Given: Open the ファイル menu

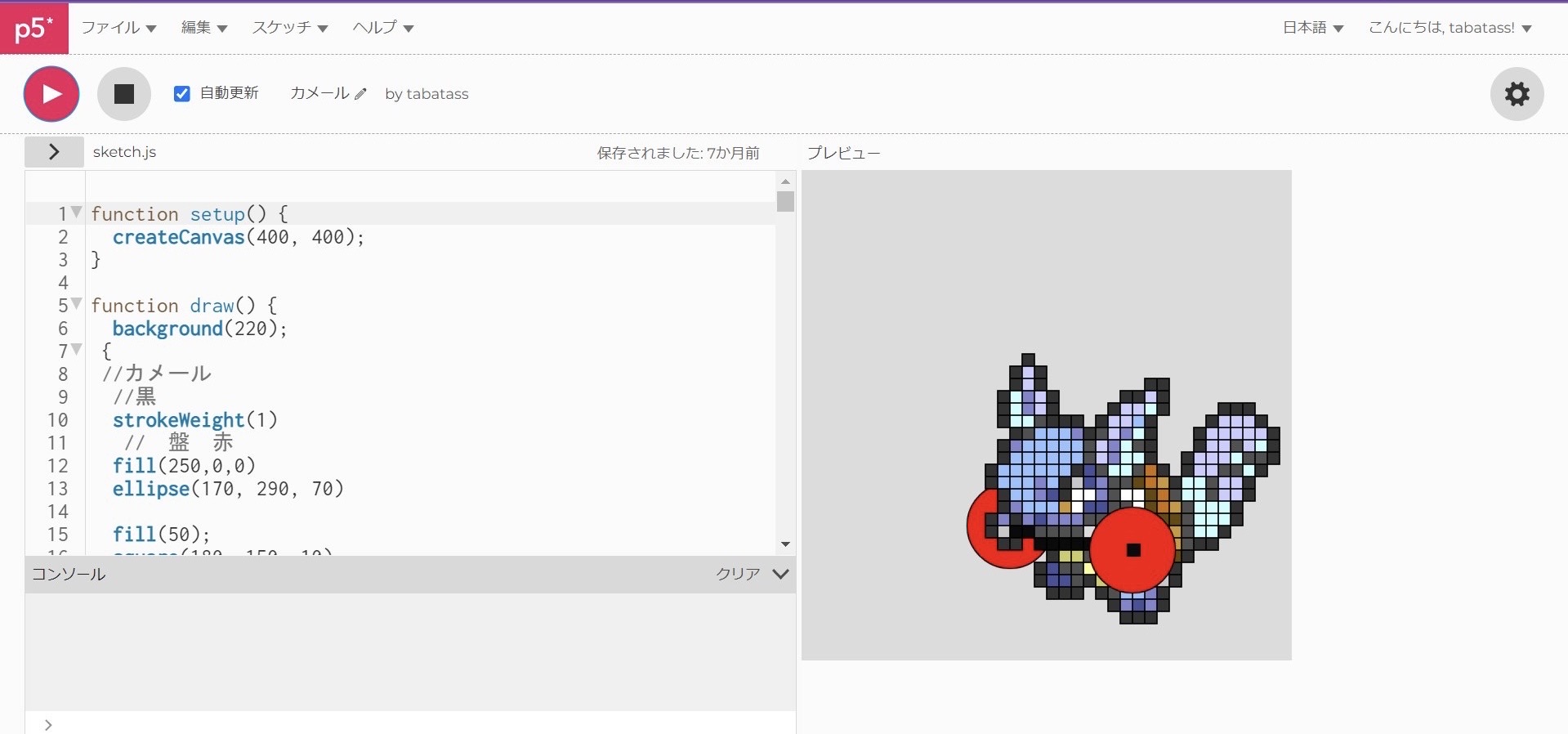Looking at the screenshot, I should coord(118,28).
